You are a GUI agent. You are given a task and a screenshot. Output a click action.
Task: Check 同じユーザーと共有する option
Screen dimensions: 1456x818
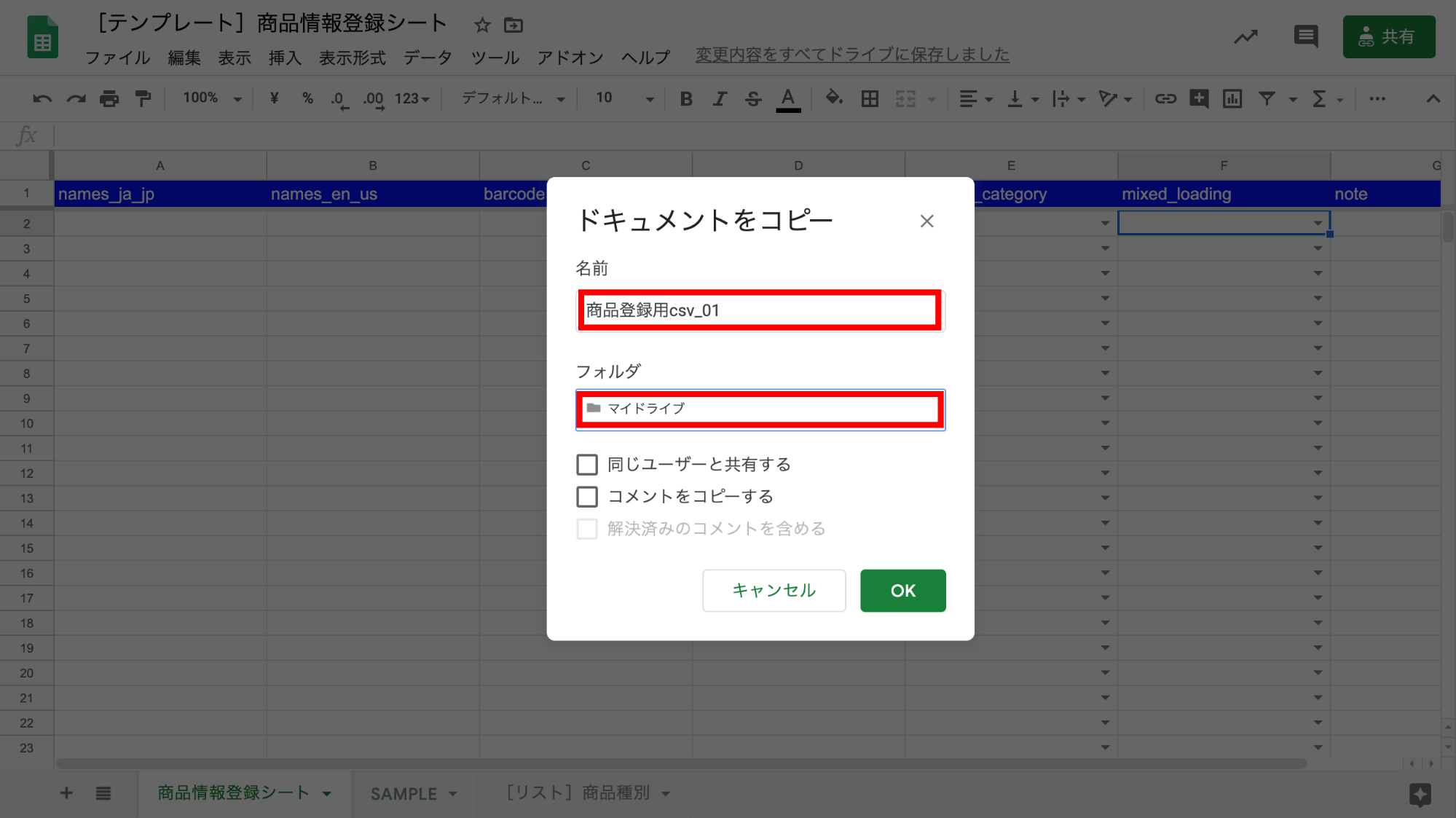(x=587, y=464)
